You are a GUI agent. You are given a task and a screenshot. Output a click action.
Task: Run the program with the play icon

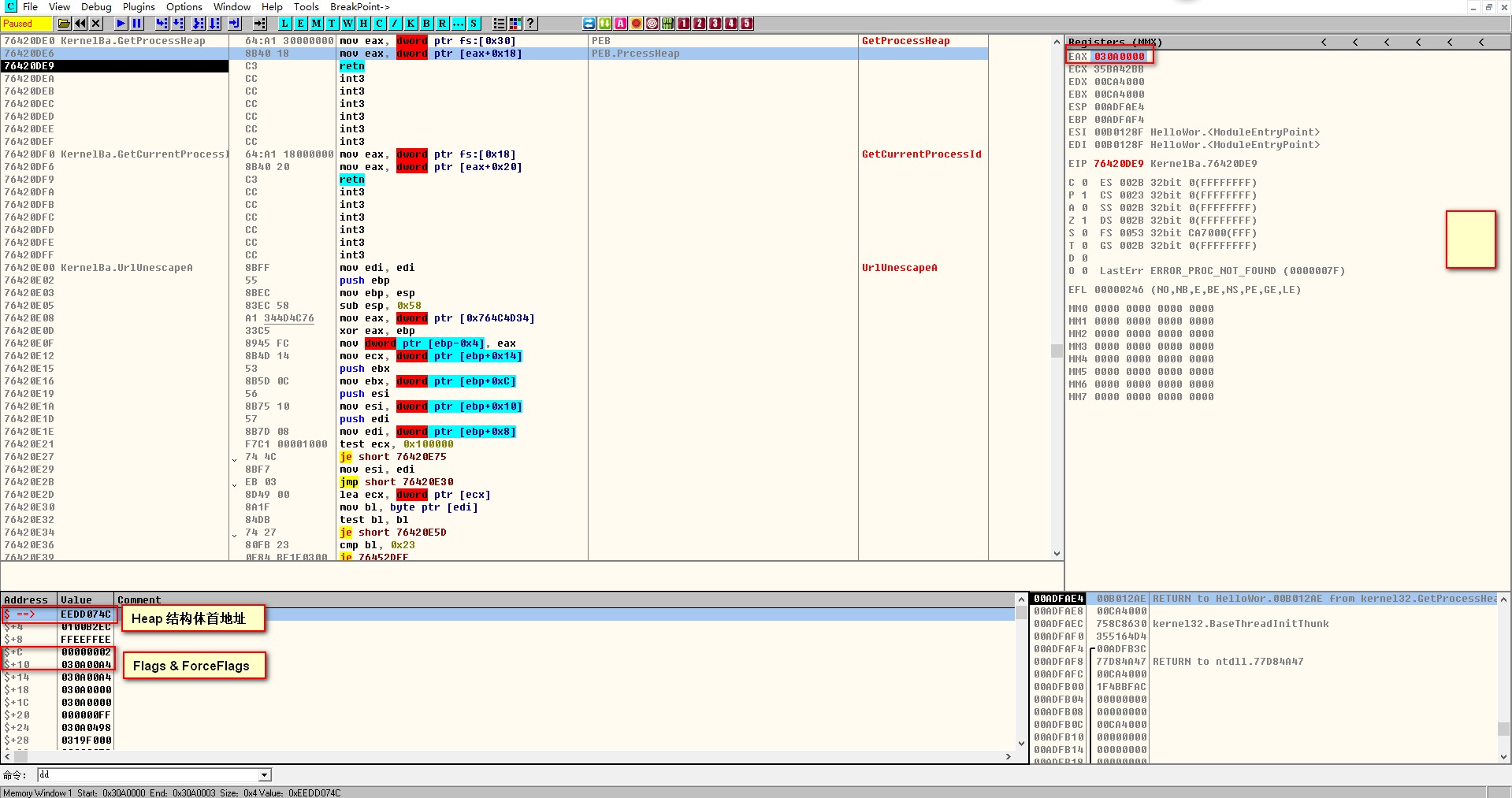point(121,24)
